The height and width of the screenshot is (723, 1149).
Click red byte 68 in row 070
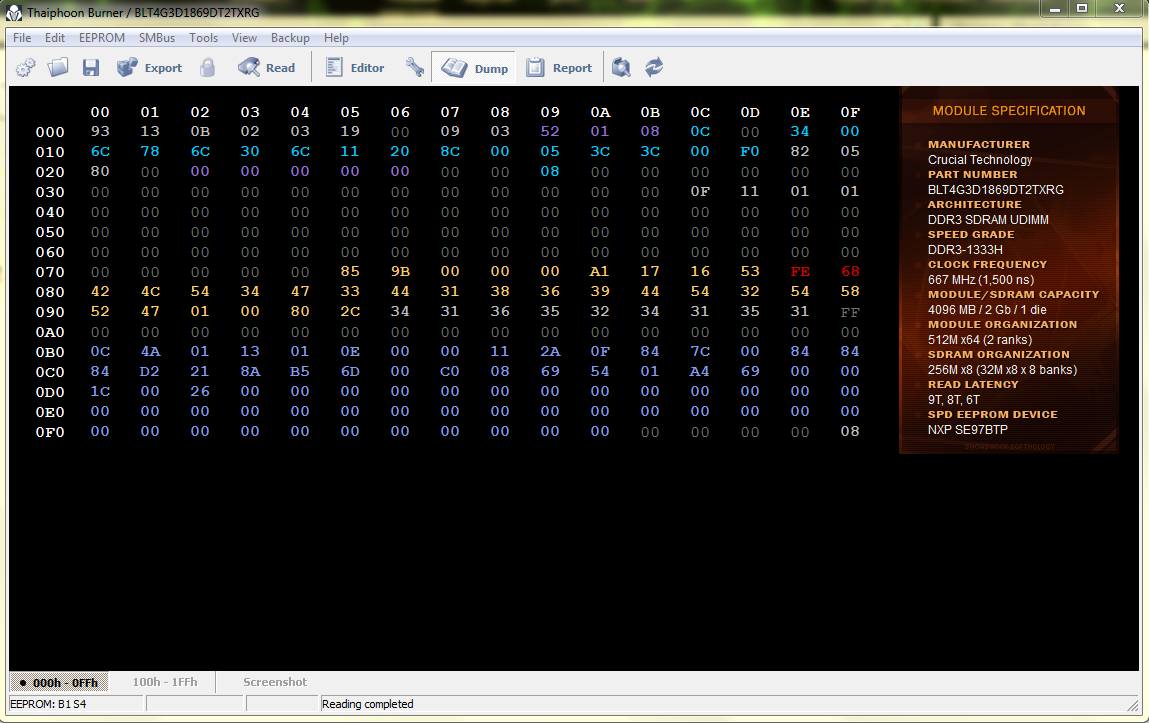849,271
